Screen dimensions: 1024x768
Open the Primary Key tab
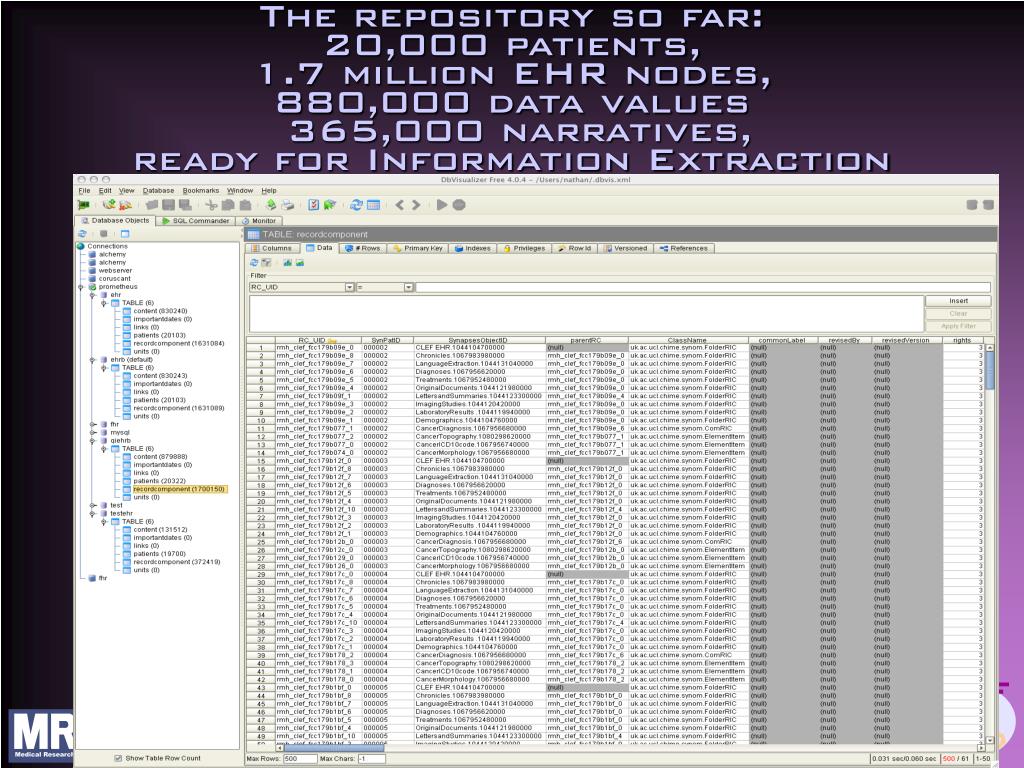click(418, 248)
